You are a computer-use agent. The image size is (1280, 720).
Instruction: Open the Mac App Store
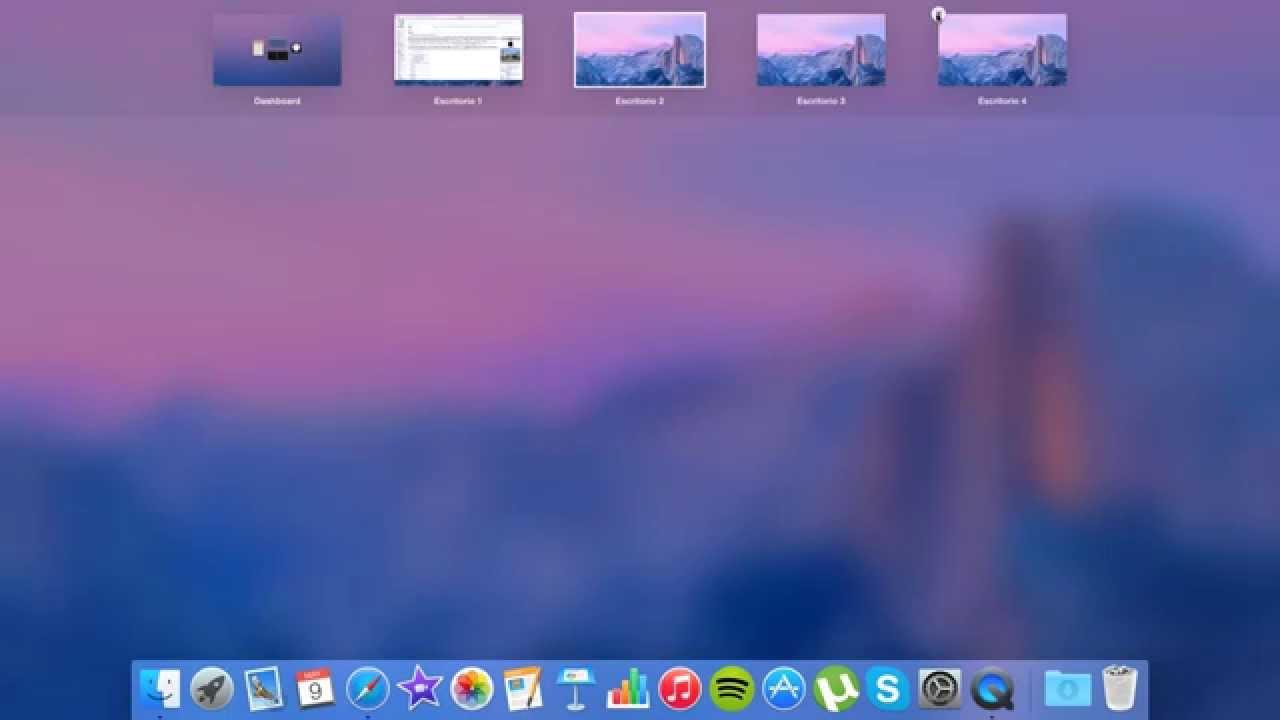tap(783, 688)
